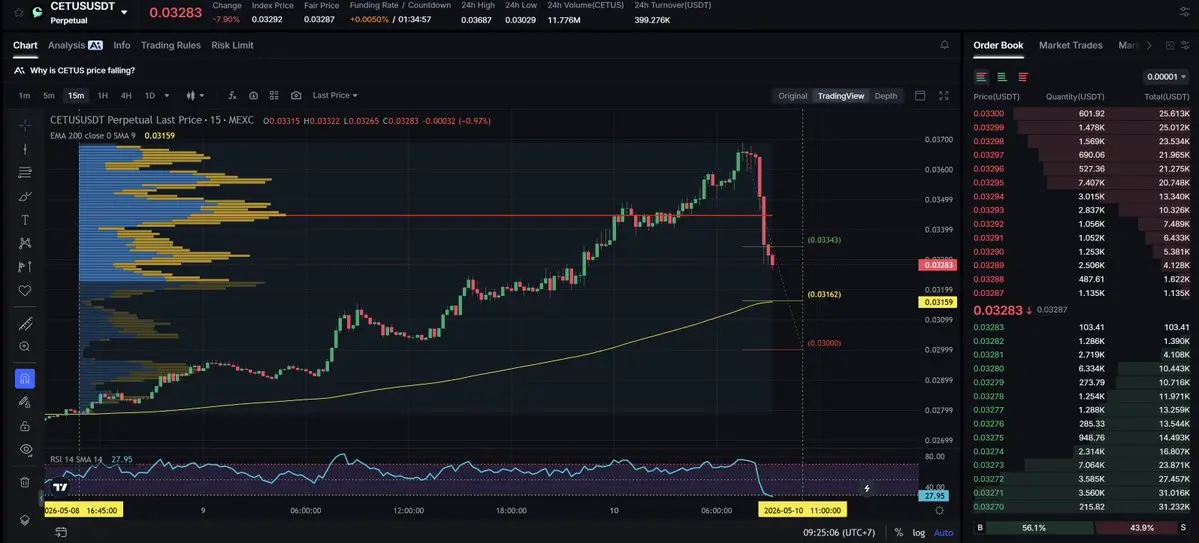This screenshot has height=543, width=1199.
Task: Open the Risk Limit tab
Action: pyautogui.click(x=232, y=45)
